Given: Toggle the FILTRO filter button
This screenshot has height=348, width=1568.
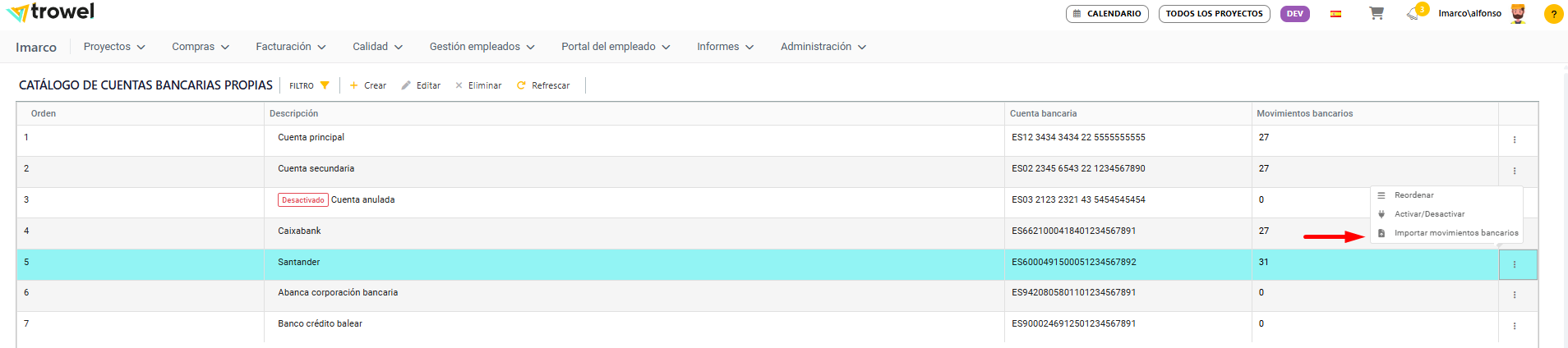Looking at the screenshot, I should pos(309,85).
